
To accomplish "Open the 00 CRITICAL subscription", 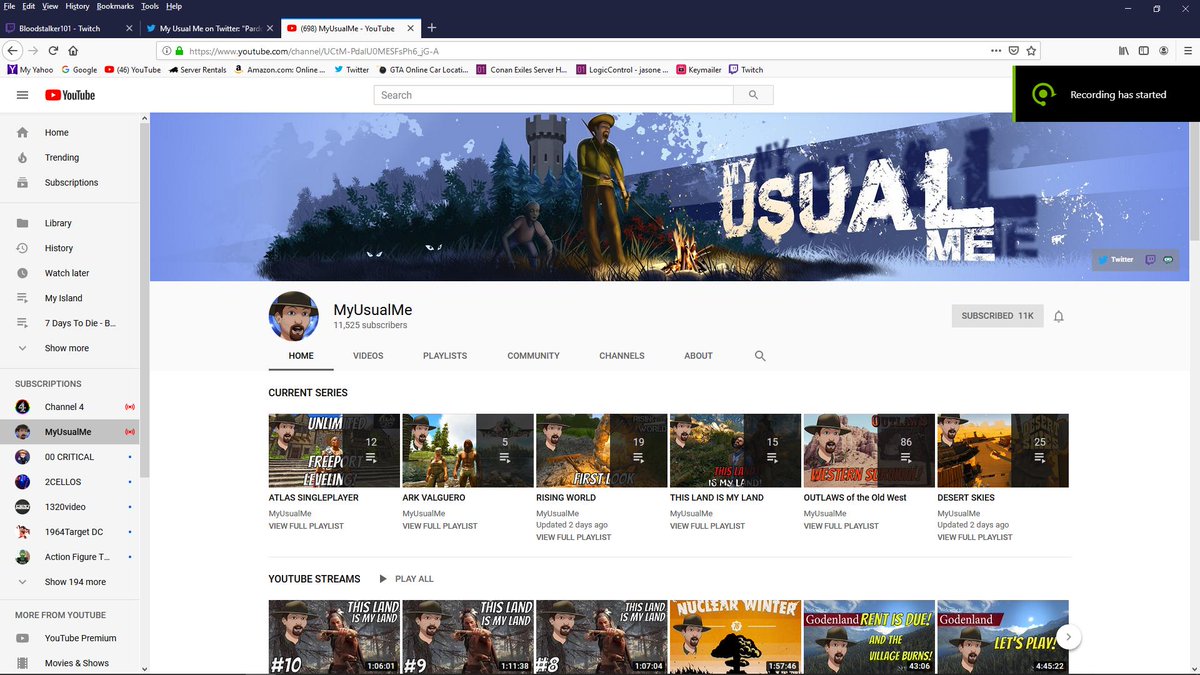I will point(70,457).
